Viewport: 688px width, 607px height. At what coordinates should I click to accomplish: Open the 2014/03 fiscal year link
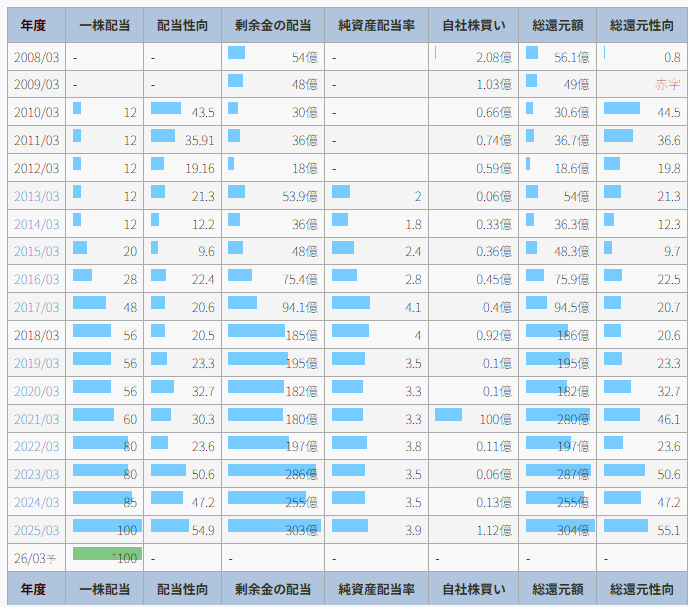coord(36,225)
